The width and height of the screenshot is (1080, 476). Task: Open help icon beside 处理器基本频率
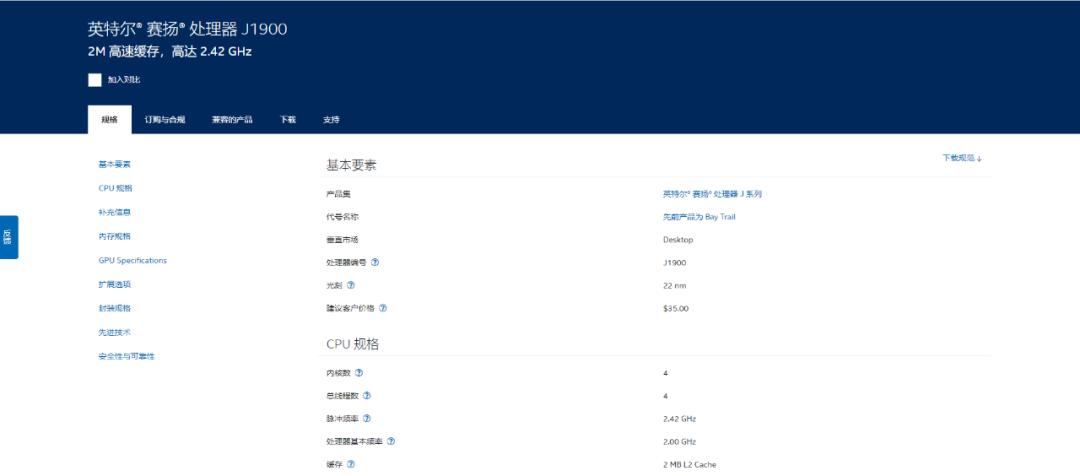(391, 441)
